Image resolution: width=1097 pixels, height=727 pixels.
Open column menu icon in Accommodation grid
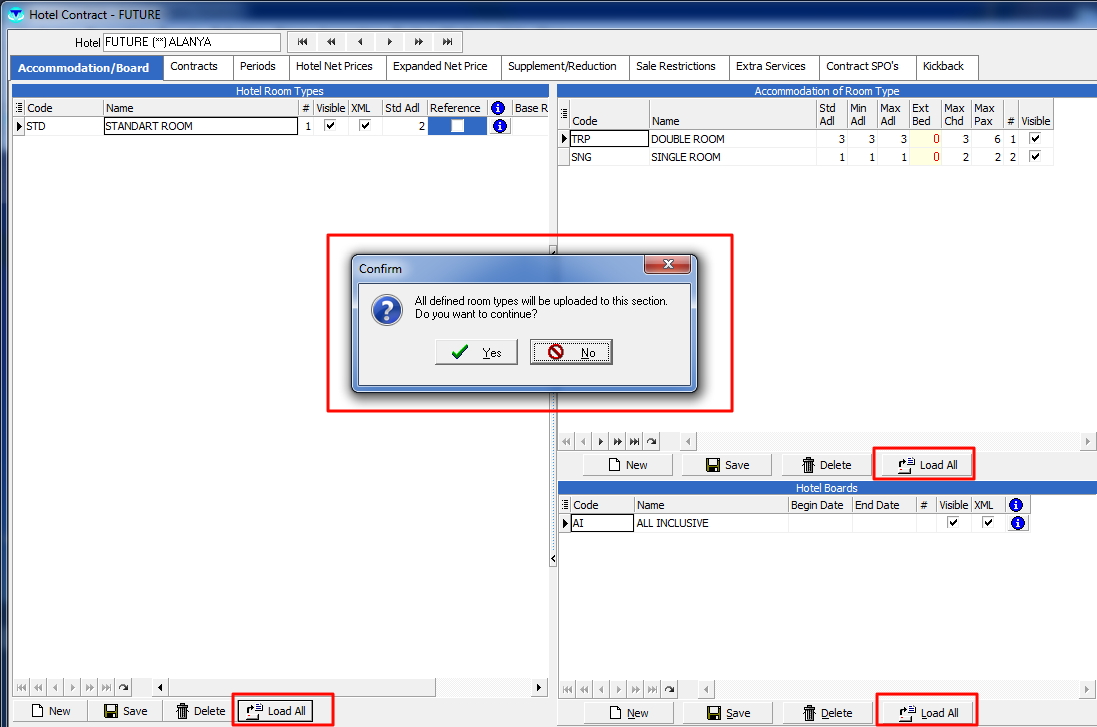564,121
